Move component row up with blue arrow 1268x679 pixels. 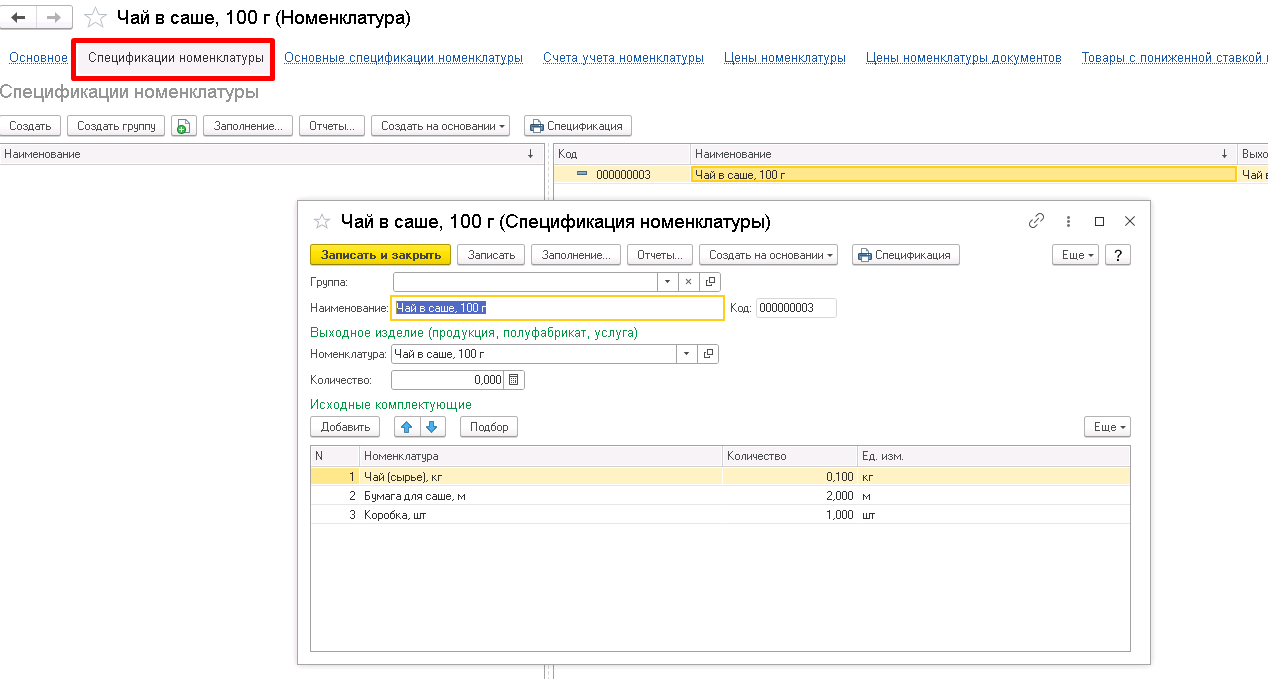click(x=406, y=427)
